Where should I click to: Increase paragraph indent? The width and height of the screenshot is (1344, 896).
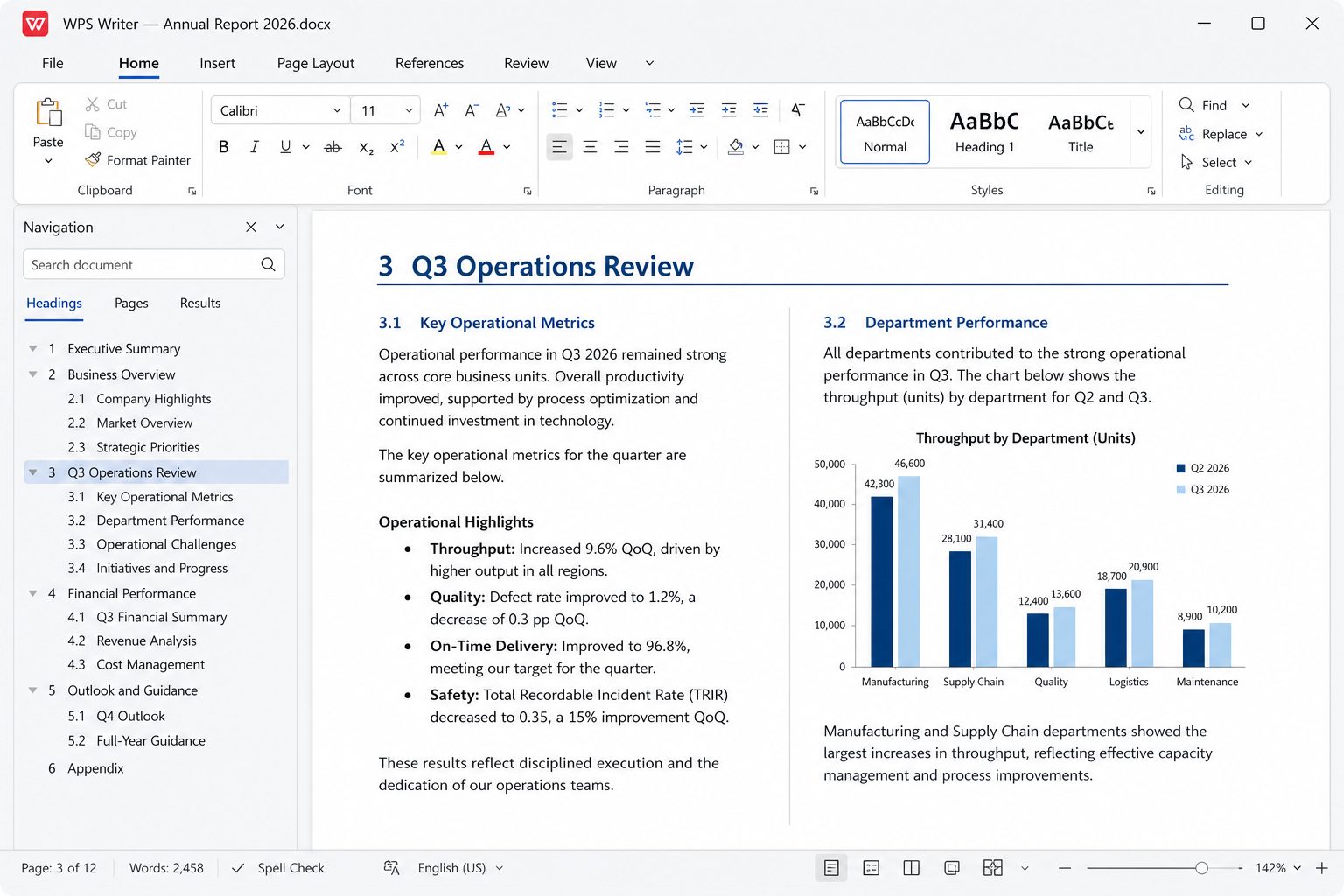click(x=728, y=110)
